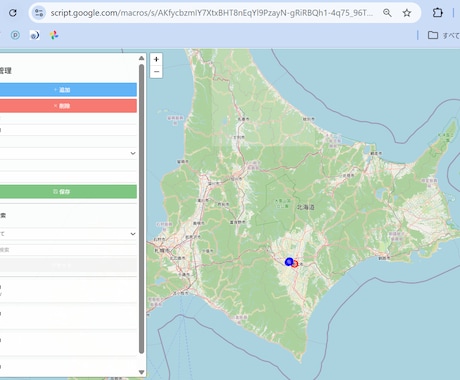Screen dimensions: 460x380
Task: Click the 北海道 label on the map
Action: [x=306, y=207]
